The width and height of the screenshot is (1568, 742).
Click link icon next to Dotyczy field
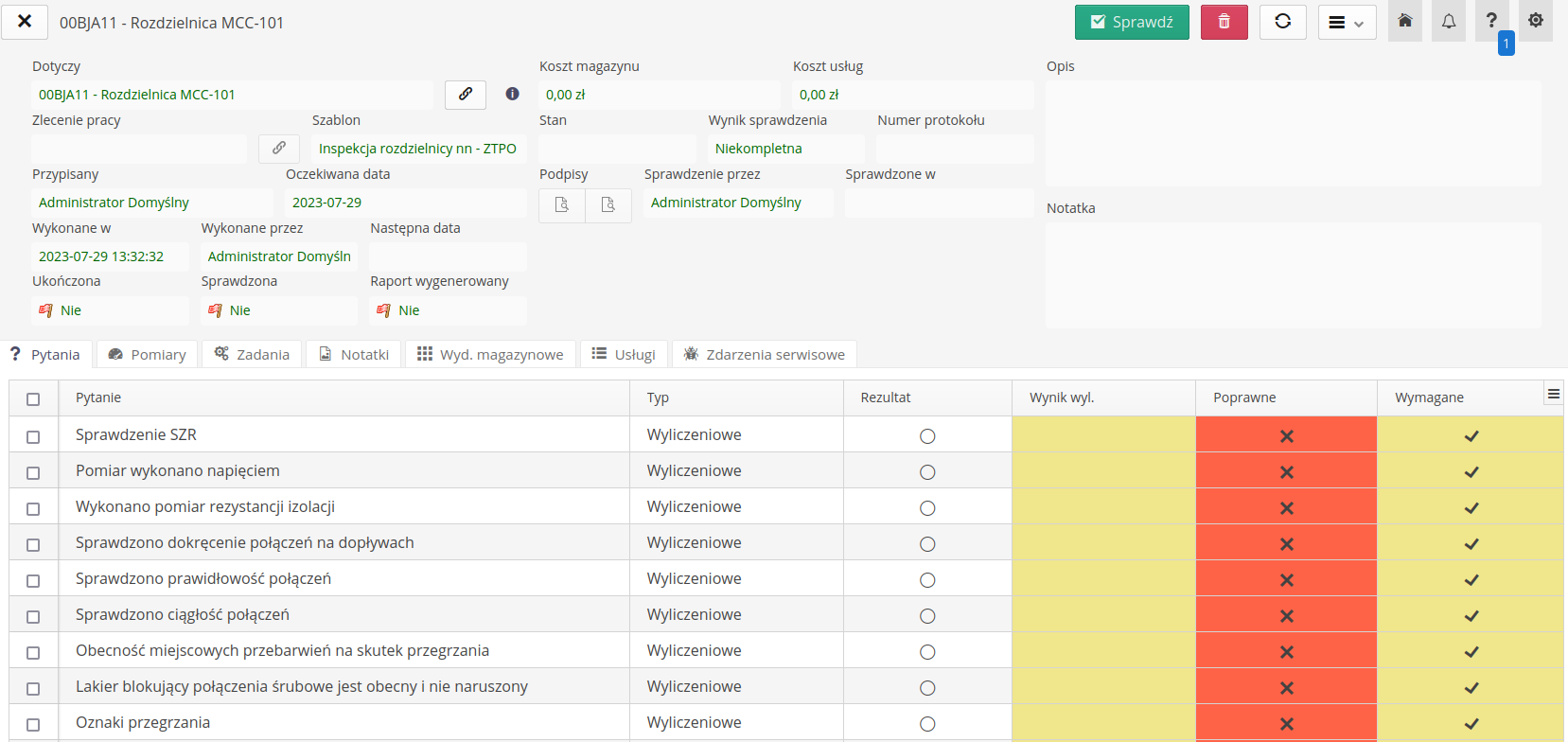pos(466,95)
